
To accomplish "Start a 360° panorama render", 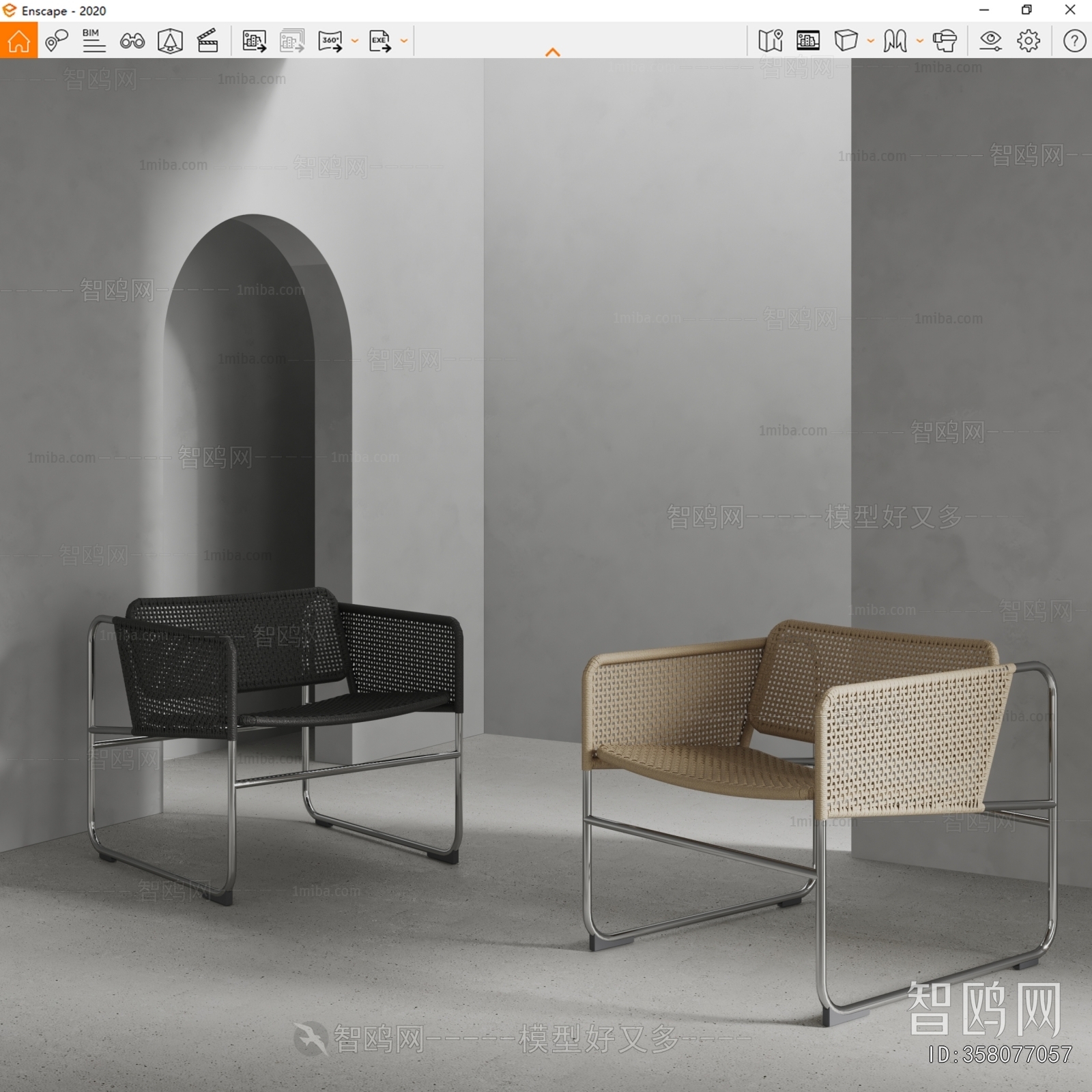I will pyautogui.click(x=331, y=41).
